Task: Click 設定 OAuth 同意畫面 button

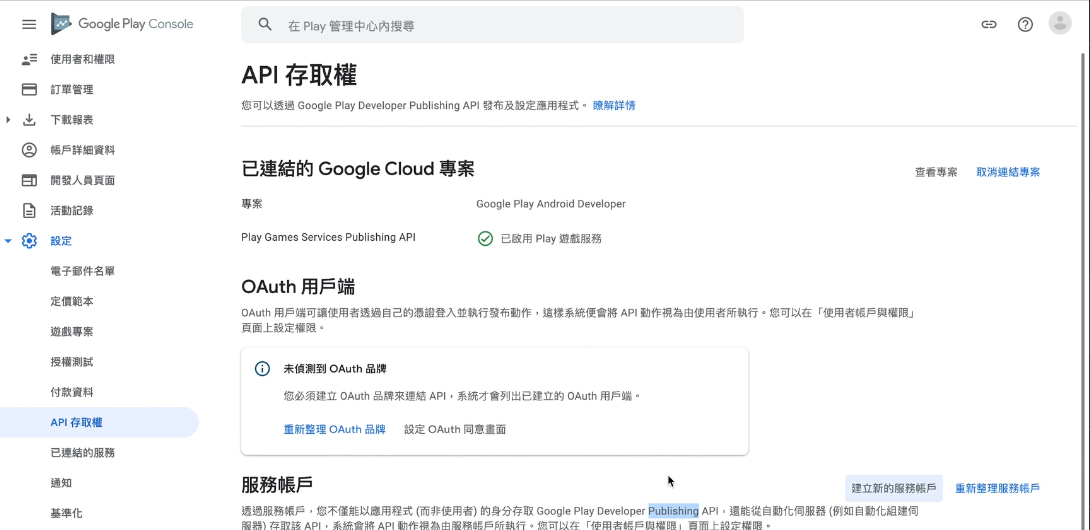Action: pyautogui.click(x=455, y=429)
